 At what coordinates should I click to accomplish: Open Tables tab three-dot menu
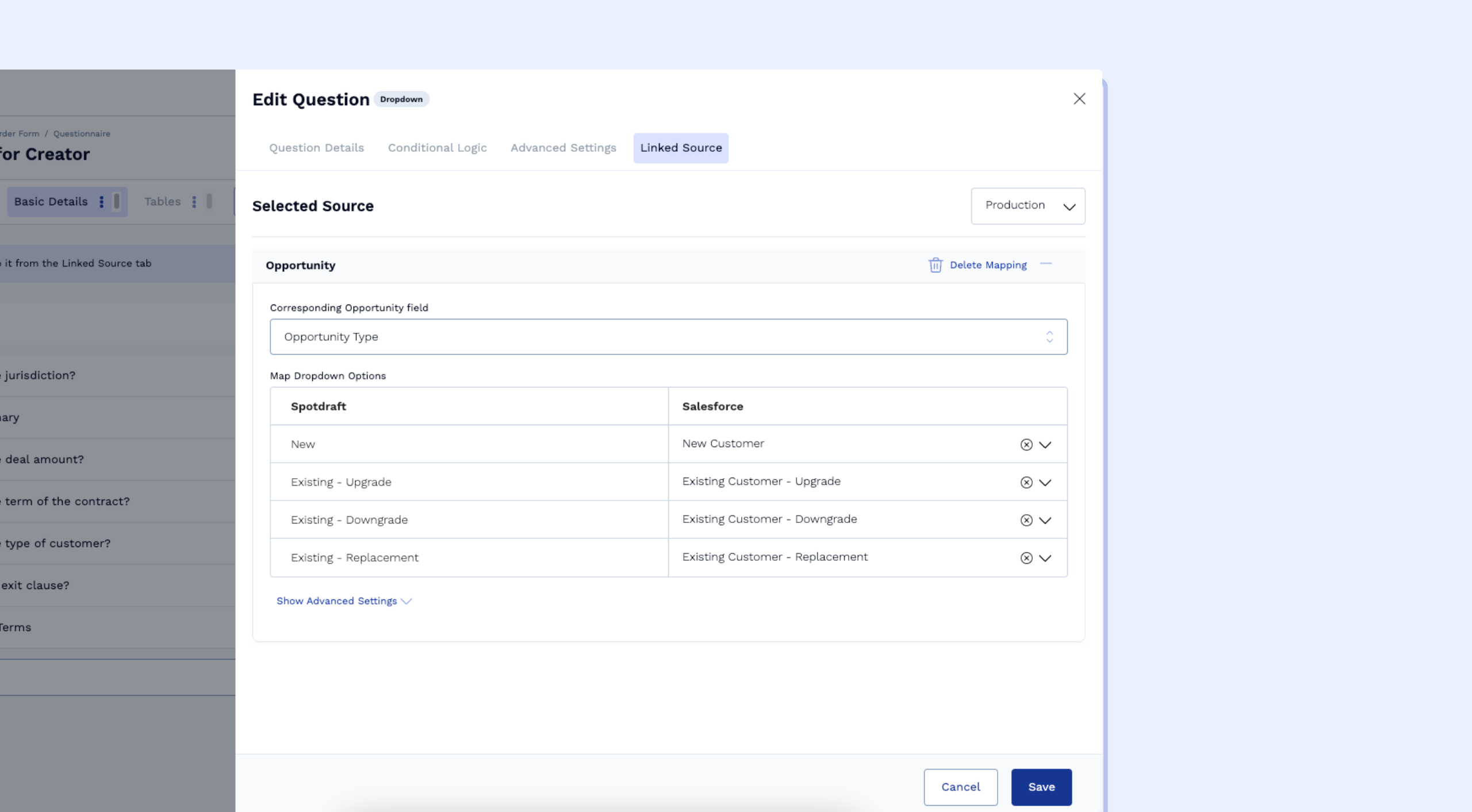194,202
